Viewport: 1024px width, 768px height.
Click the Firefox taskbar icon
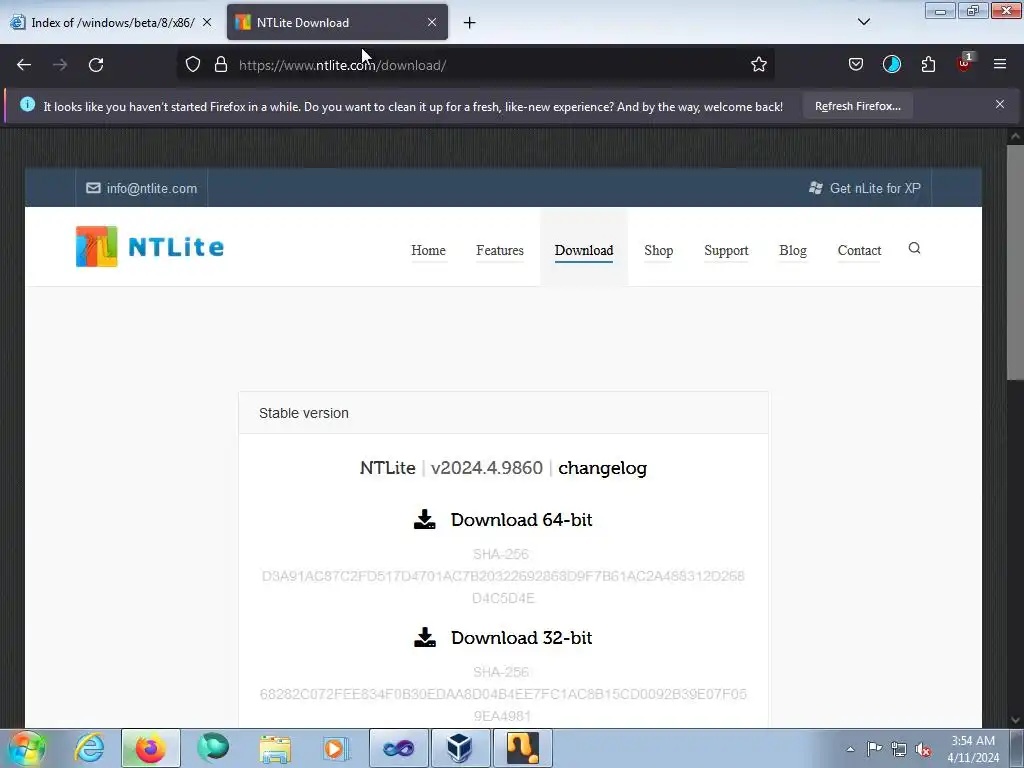point(150,748)
